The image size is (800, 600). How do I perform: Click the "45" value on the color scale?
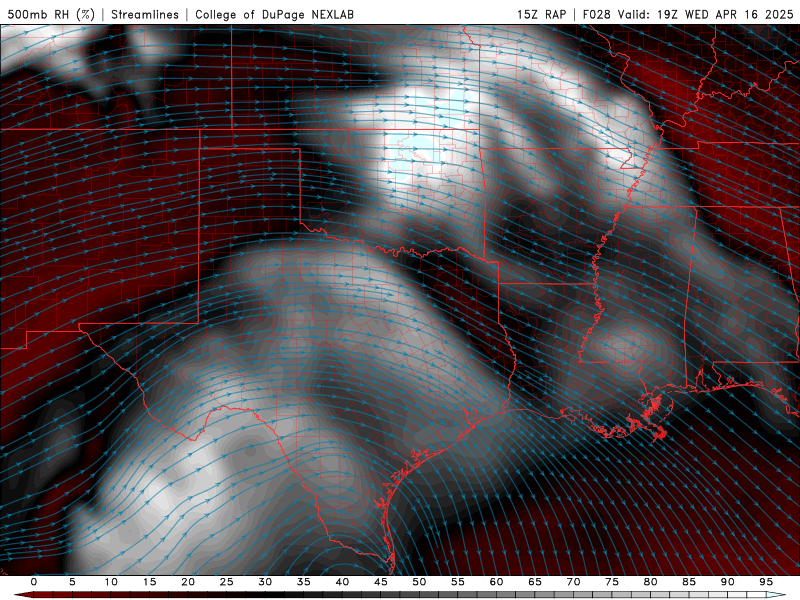(x=381, y=582)
